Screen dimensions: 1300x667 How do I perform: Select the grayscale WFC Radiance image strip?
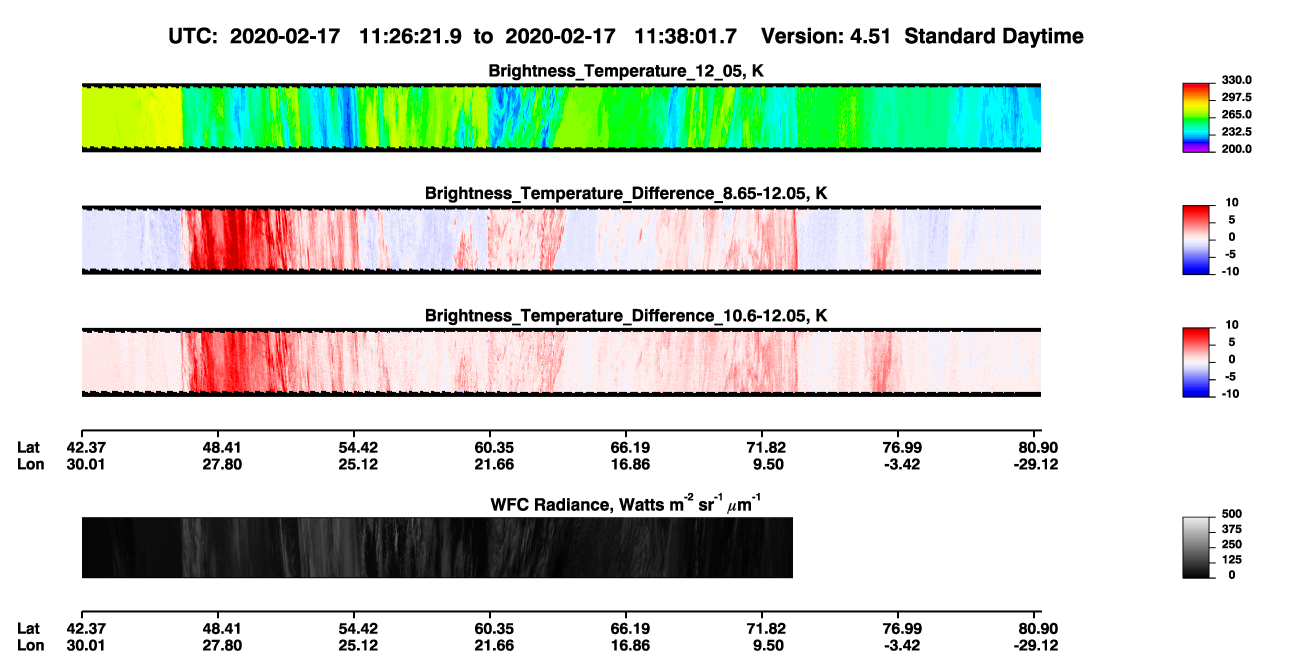(x=437, y=547)
